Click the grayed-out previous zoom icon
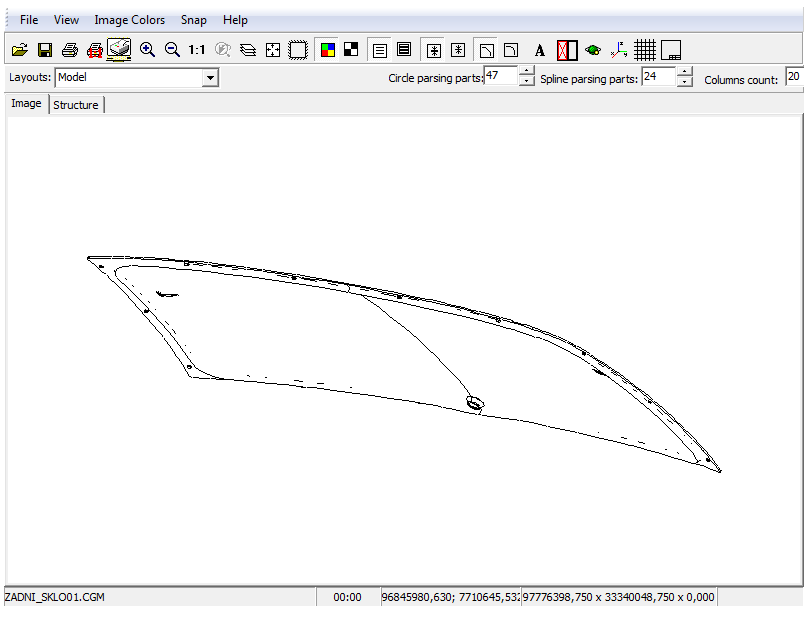The height and width of the screenshot is (618, 811). pos(222,50)
